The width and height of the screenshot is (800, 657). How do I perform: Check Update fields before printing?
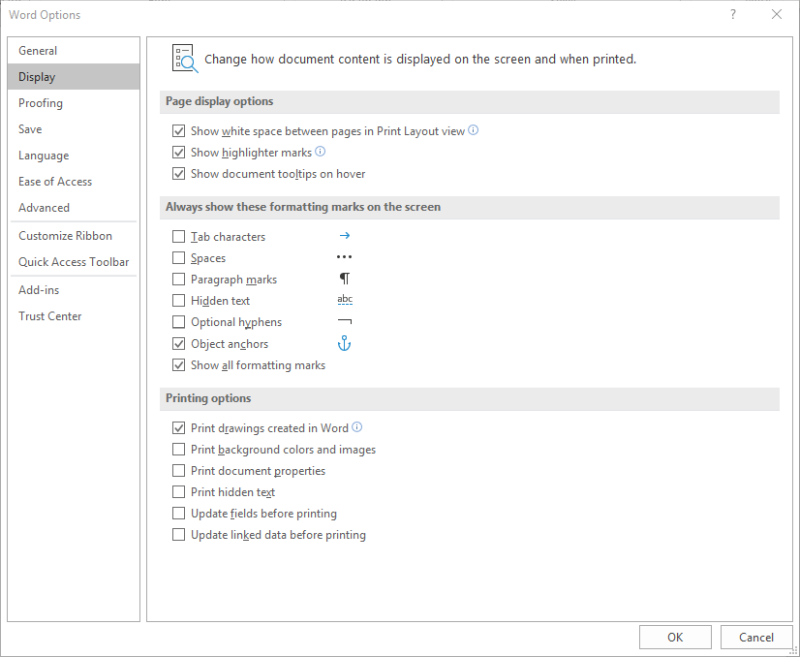[179, 514]
